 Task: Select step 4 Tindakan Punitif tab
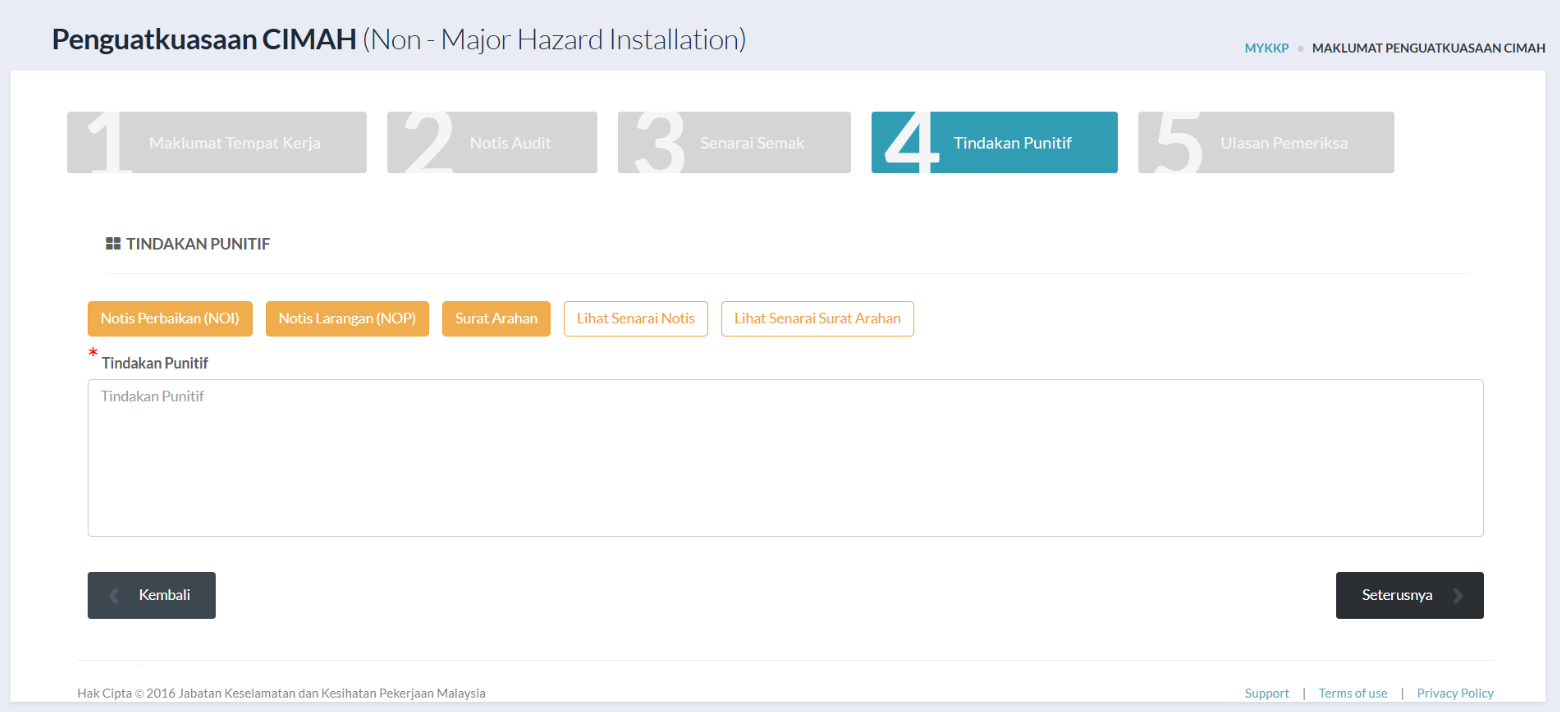[x=994, y=142]
